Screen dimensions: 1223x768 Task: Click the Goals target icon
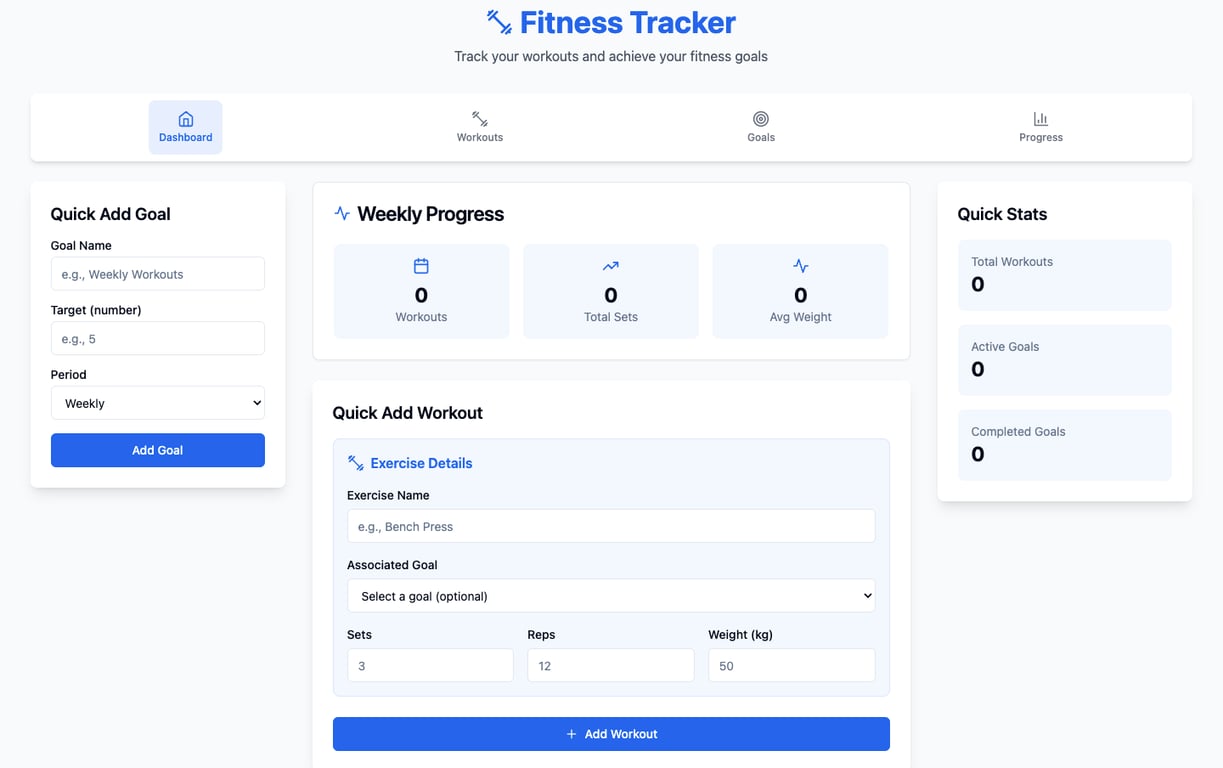(761, 118)
